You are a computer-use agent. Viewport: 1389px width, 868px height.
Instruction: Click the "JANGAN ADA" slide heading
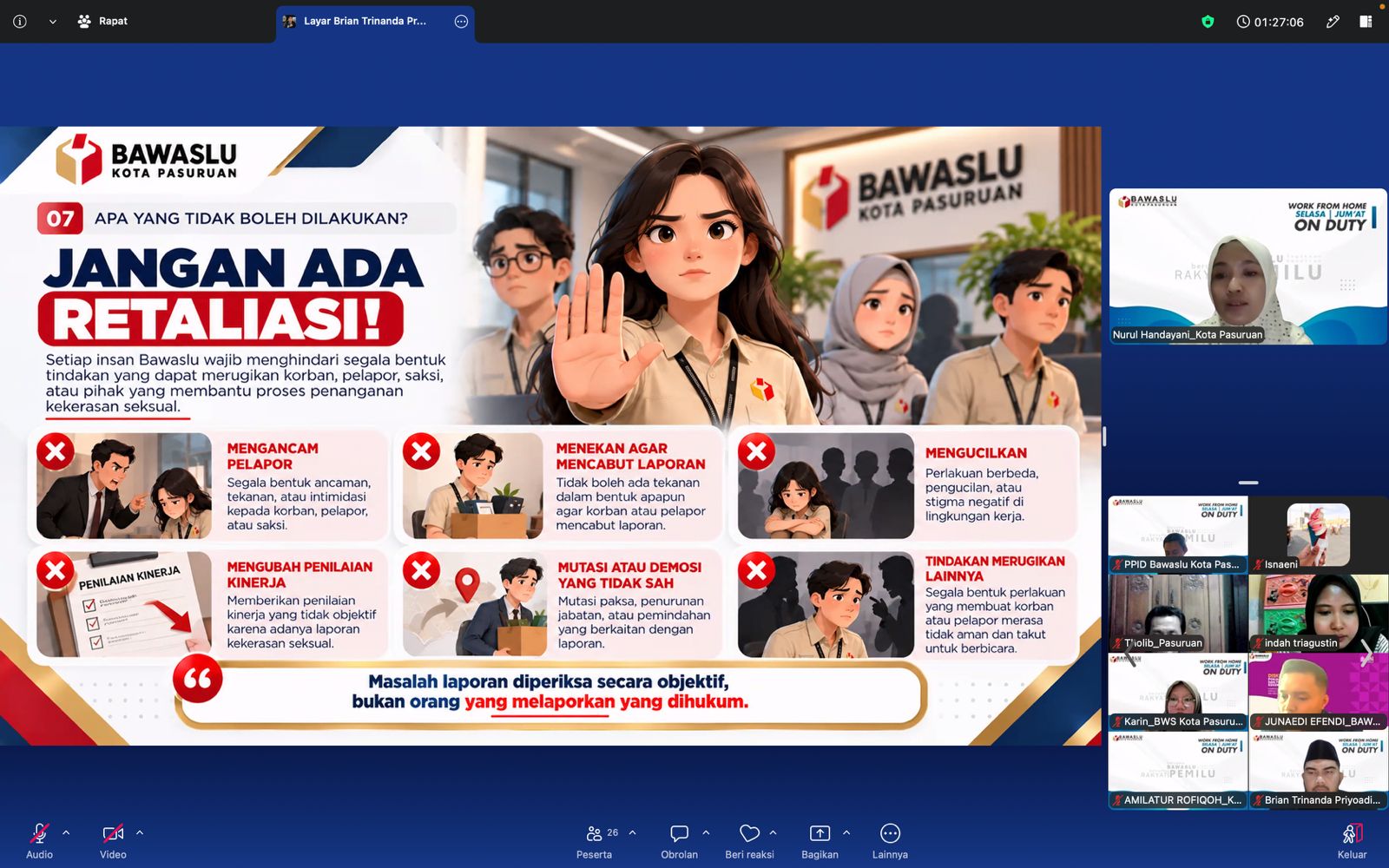(x=234, y=267)
